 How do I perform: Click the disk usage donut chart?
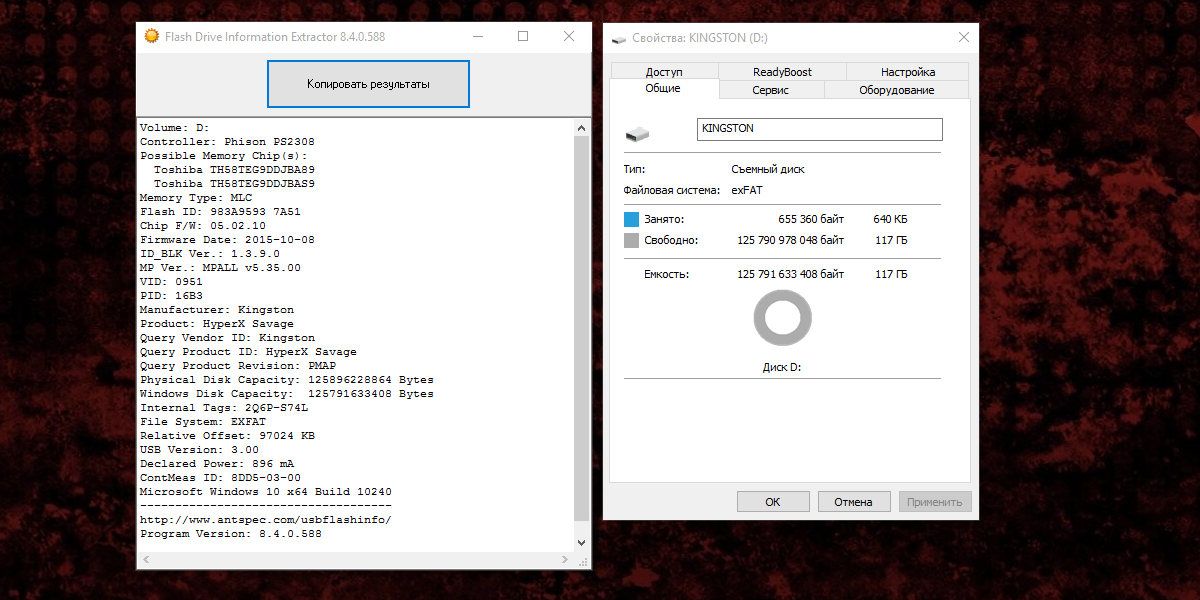[x=782, y=319]
